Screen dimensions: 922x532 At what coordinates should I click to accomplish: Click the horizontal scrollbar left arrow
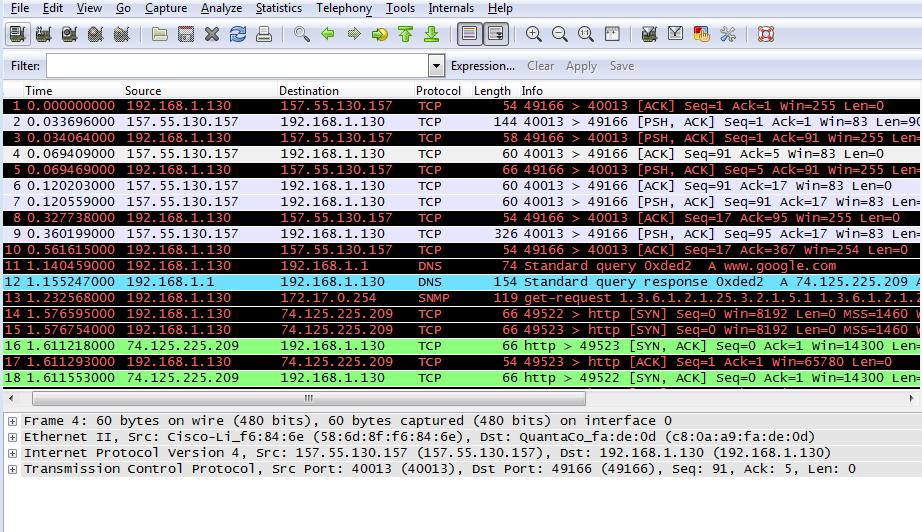click(x=11, y=399)
